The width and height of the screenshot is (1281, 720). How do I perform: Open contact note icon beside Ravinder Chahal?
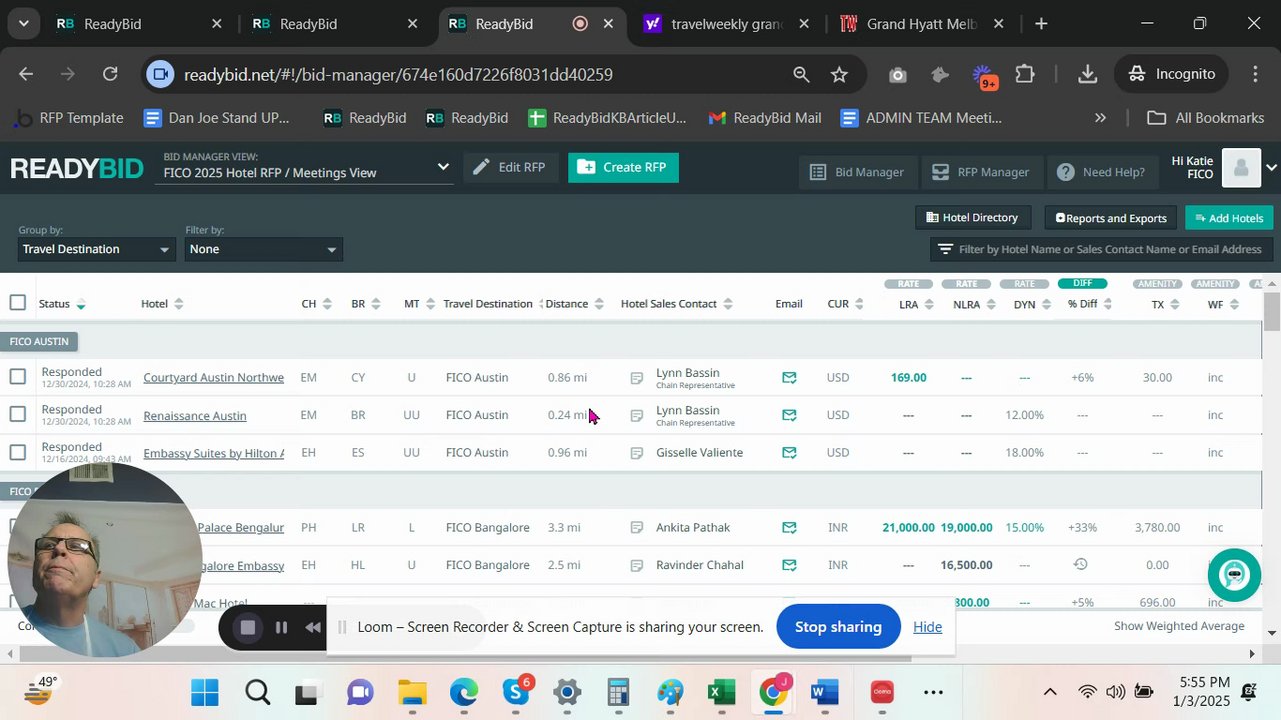[636, 565]
